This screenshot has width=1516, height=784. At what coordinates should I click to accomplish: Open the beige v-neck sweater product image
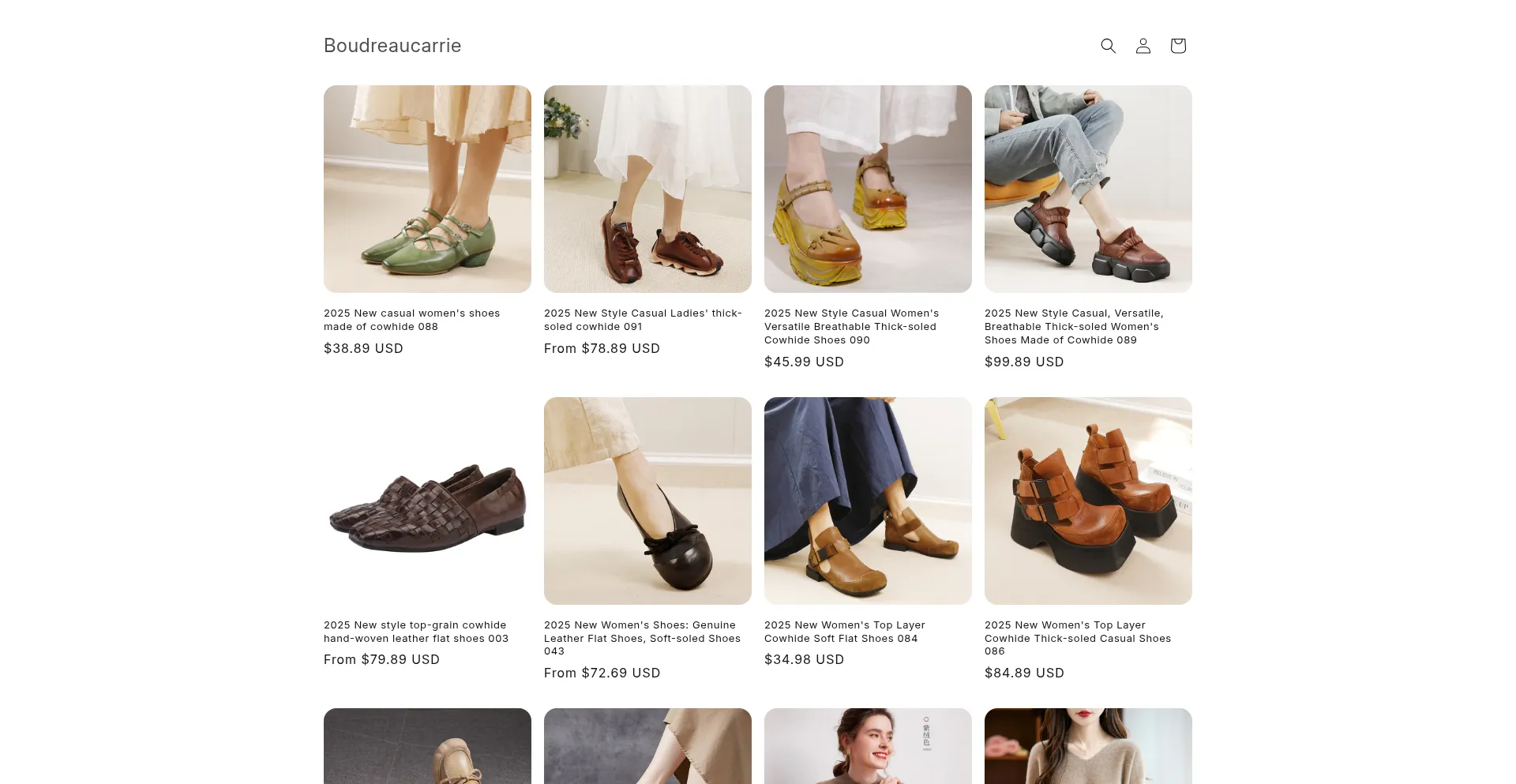point(1088,746)
